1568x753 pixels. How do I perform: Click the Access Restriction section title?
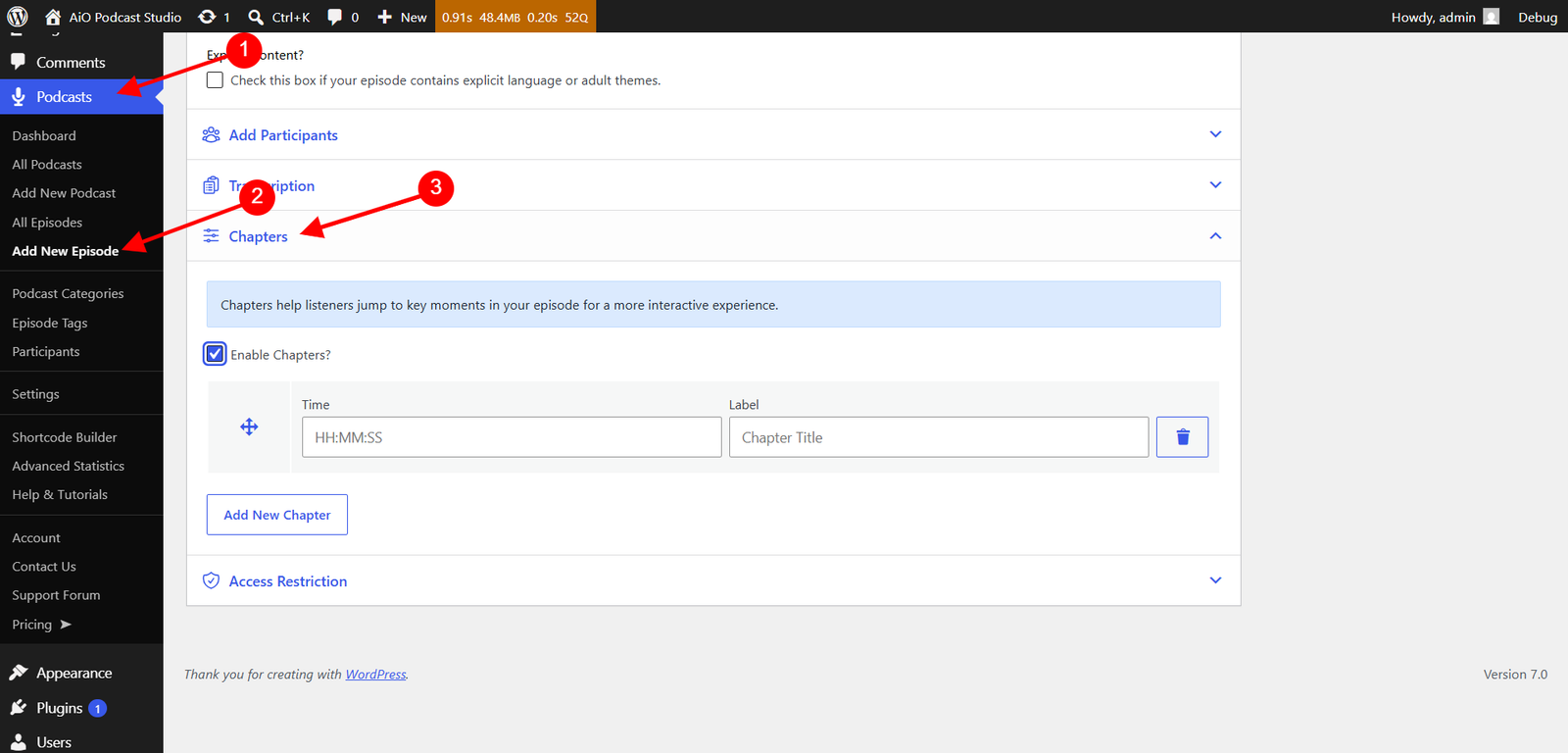pyautogui.click(x=288, y=581)
